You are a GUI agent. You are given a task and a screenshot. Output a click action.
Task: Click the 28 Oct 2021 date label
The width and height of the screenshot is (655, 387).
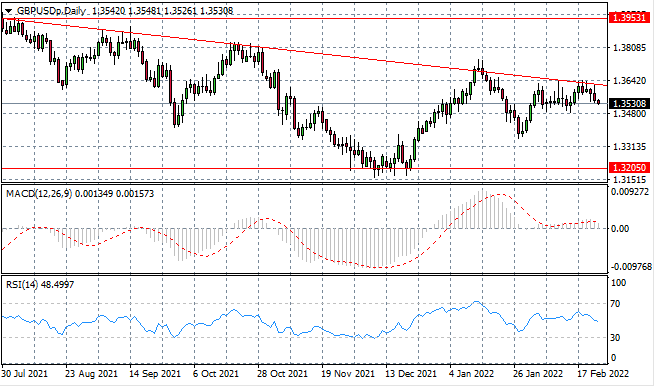point(283,373)
